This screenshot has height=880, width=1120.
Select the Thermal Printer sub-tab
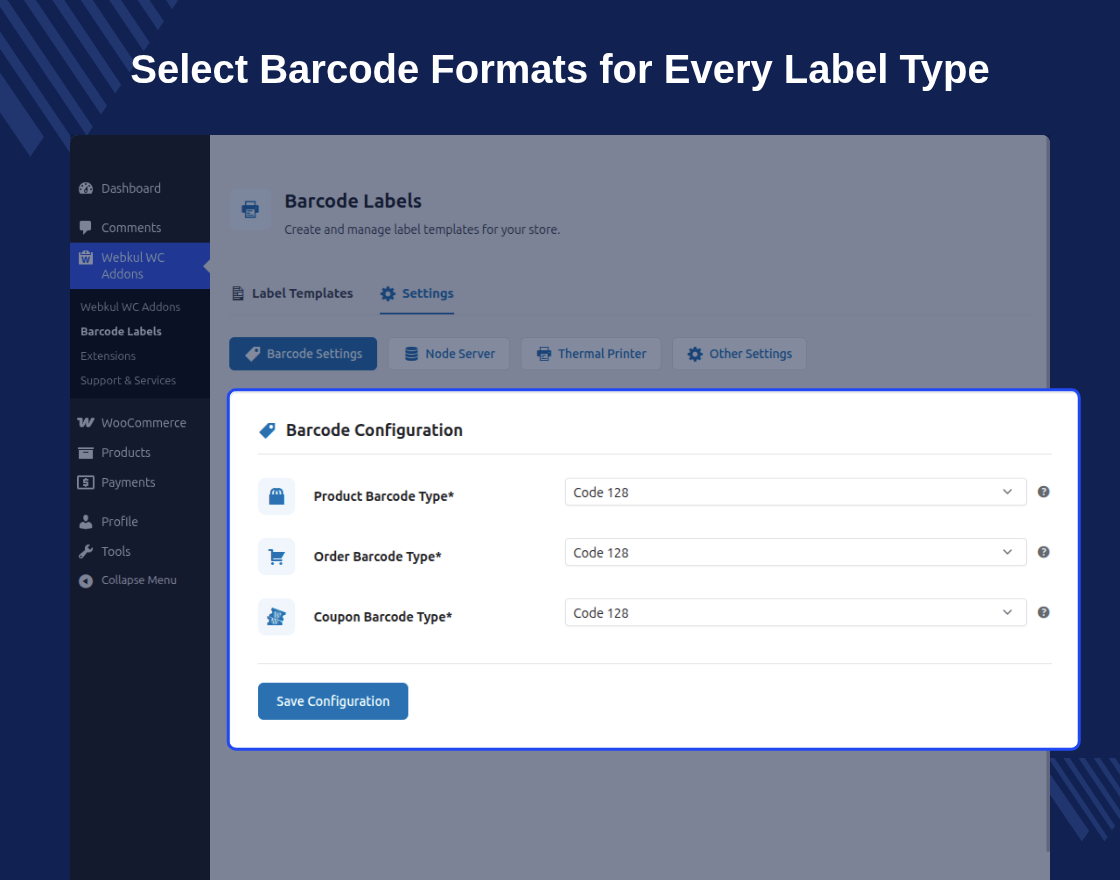[591, 354]
